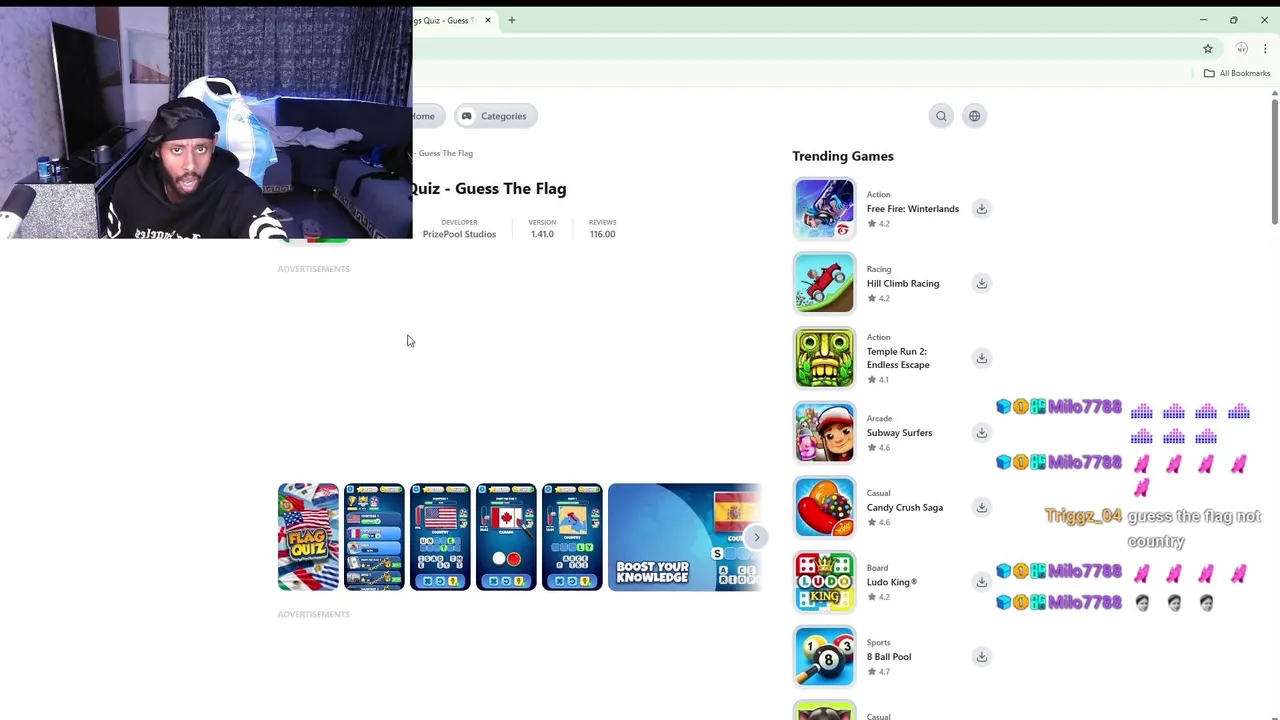Download Free Fire: Winterlands
The width and height of the screenshot is (1280, 720).
coord(981,209)
